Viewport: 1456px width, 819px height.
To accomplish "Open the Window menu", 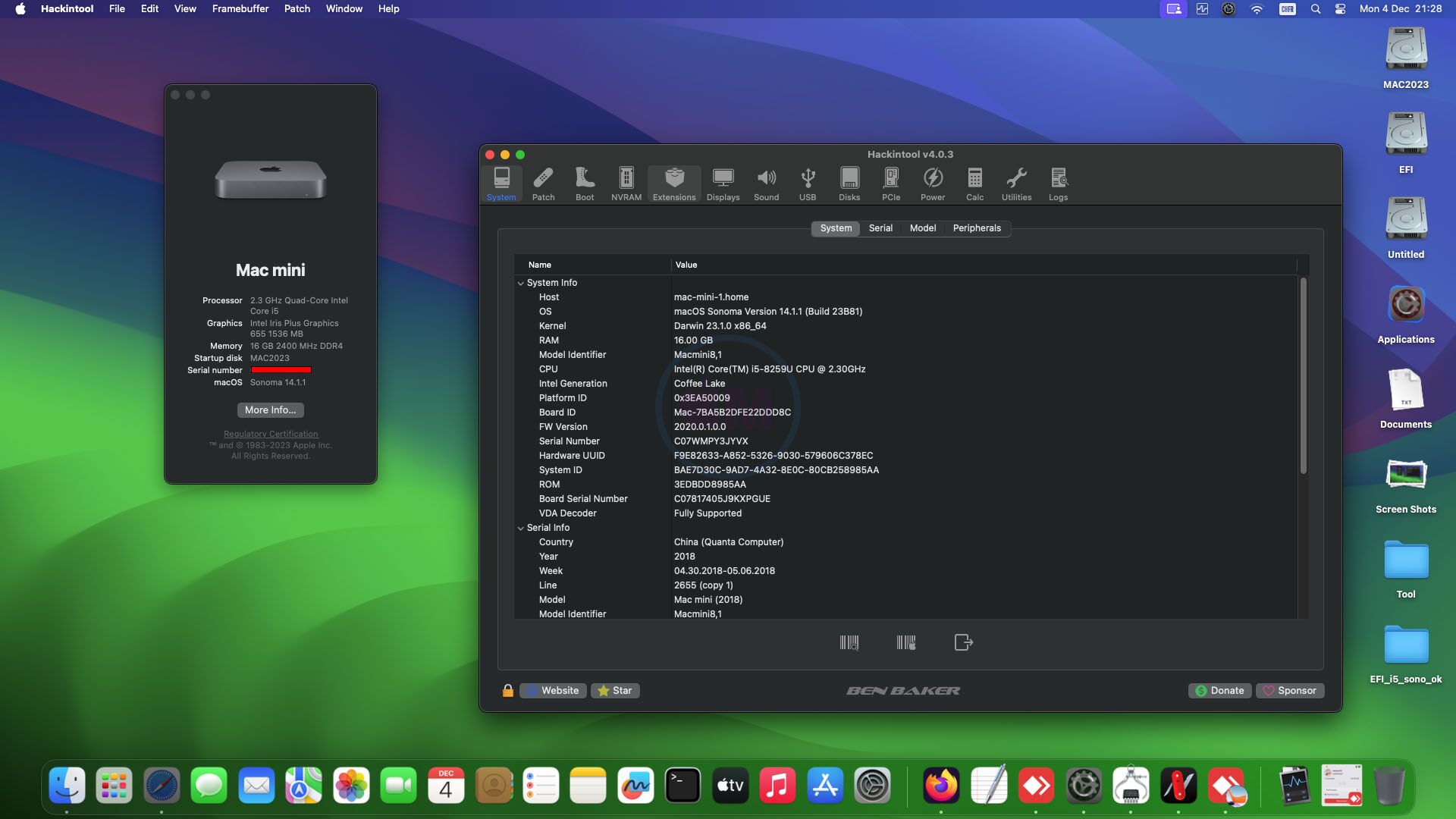I will pos(344,9).
